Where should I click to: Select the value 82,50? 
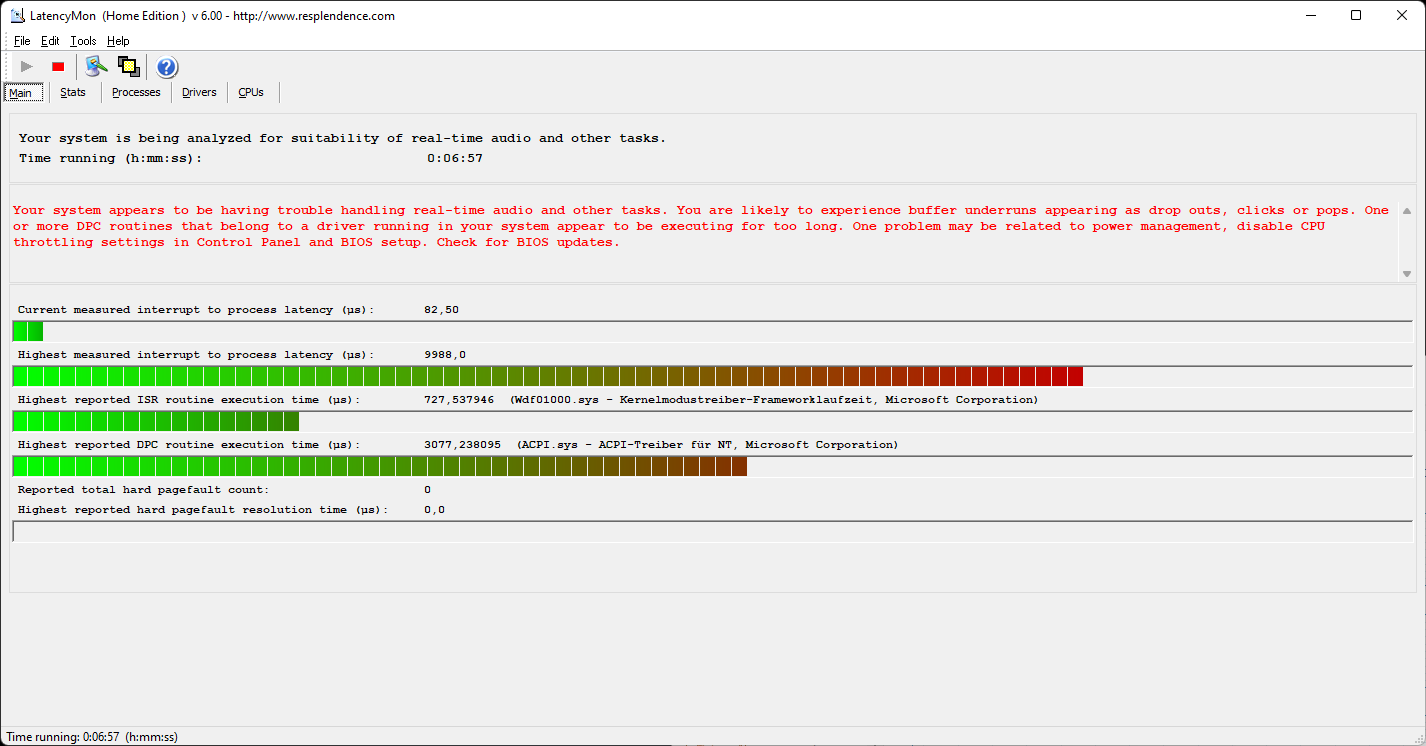[441, 310]
